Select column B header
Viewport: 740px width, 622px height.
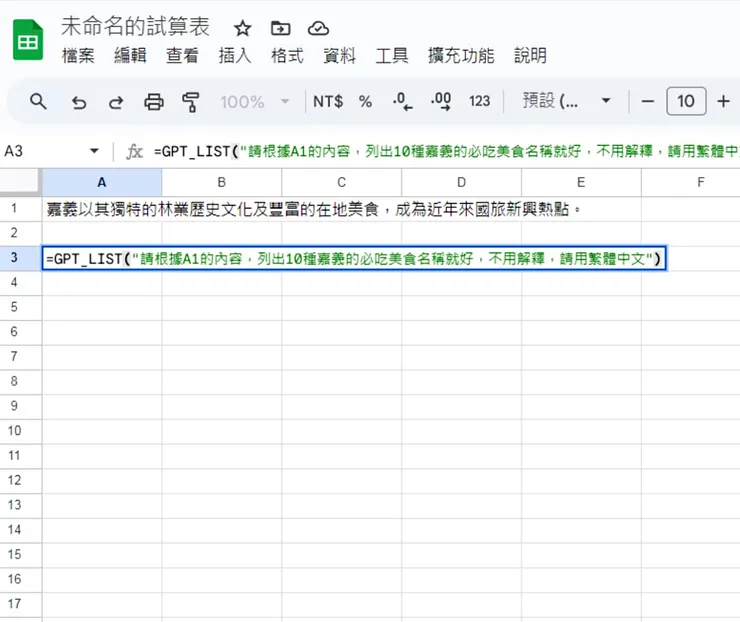pyautogui.click(x=221, y=182)
